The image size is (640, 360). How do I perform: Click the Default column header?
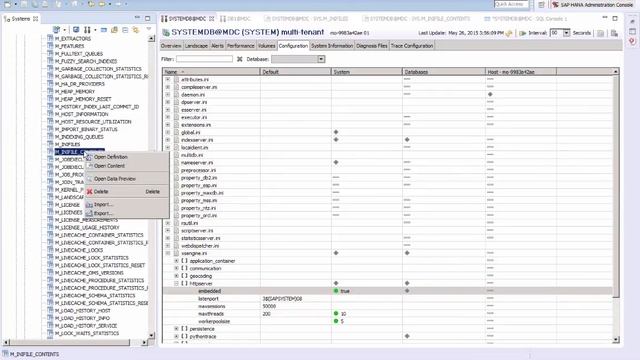(x=296, y=72)
